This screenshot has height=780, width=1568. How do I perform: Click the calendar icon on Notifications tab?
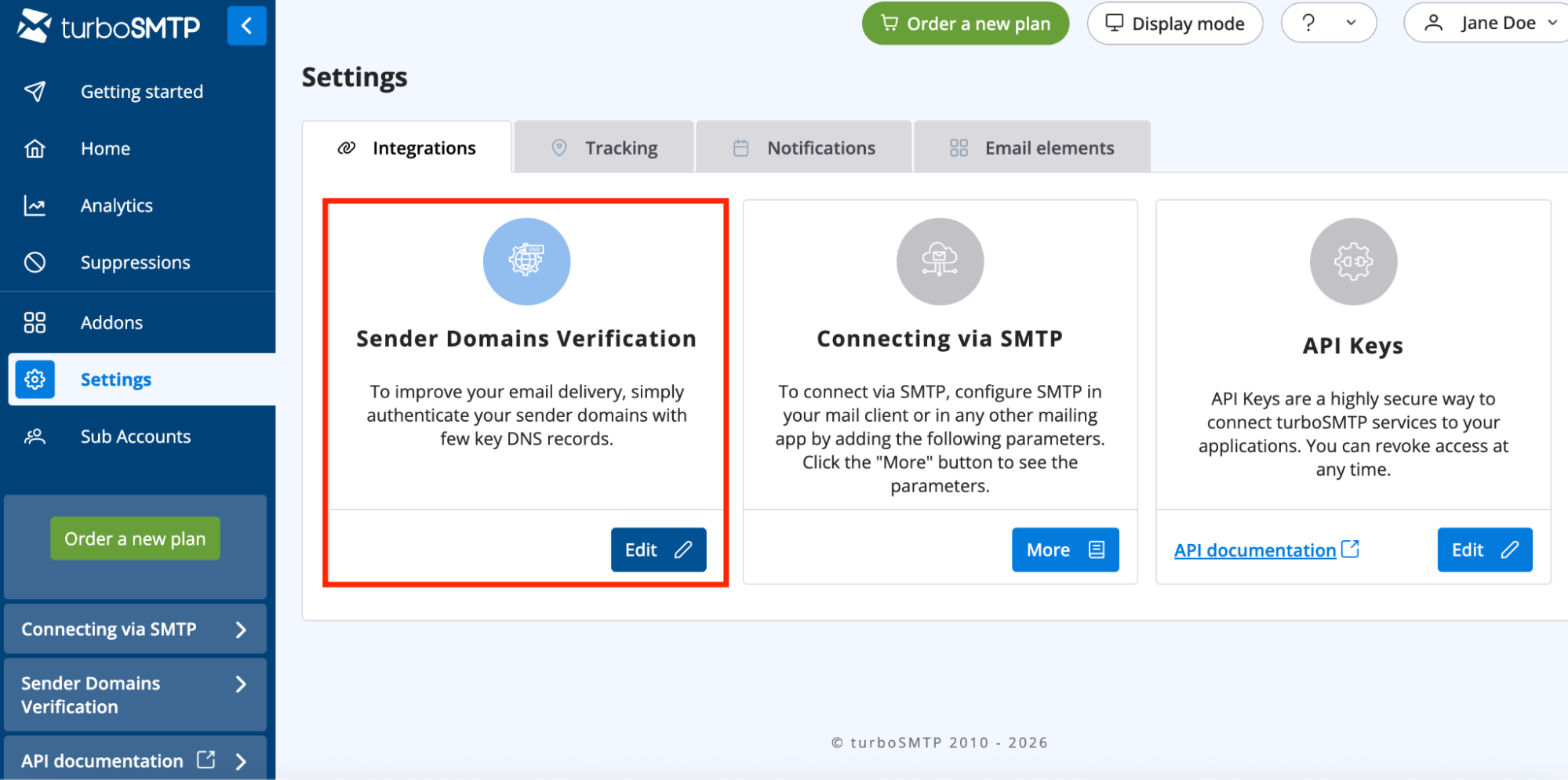(741, 147)
